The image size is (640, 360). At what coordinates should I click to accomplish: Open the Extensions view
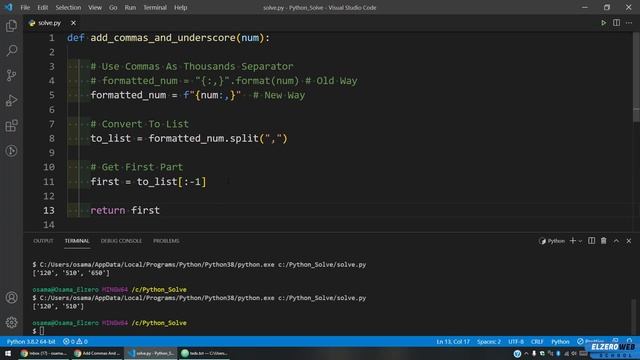pos(11,126)
